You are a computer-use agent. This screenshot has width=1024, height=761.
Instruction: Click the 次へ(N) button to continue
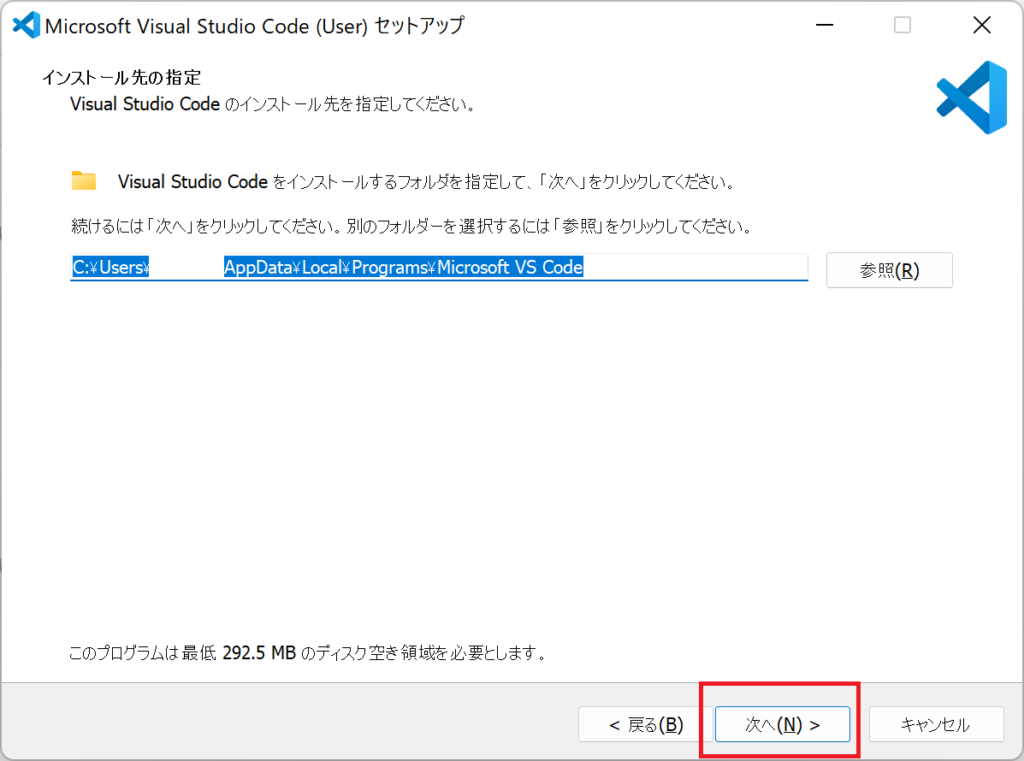tap(782, 724)
